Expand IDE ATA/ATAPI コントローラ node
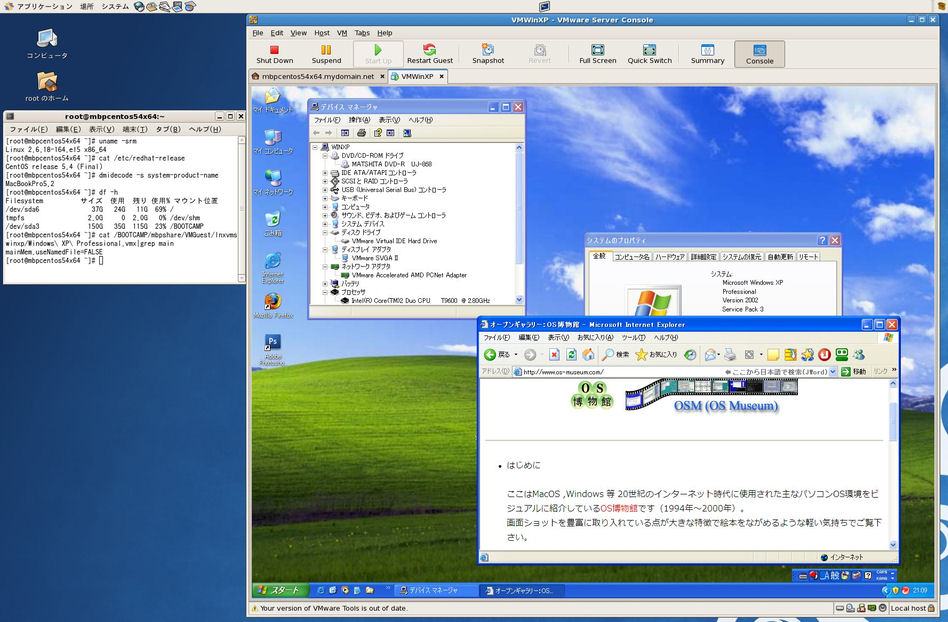This screenshot has width=948, height=622. tap(325, 172)
